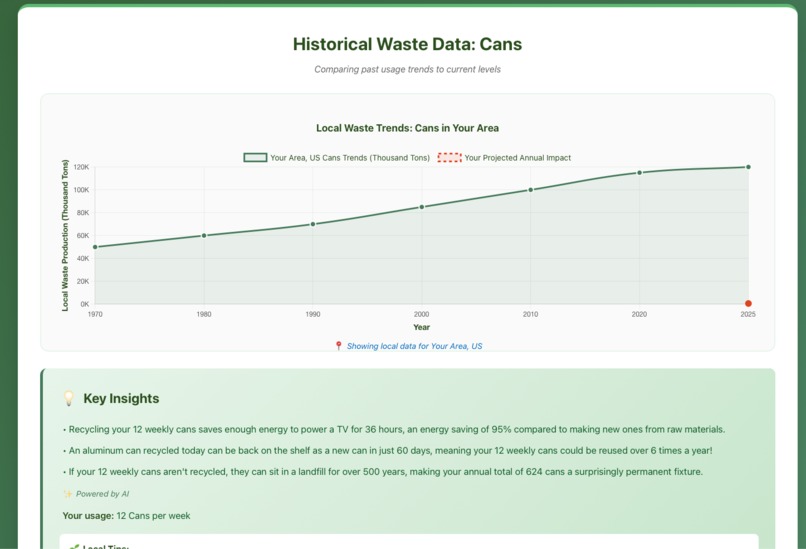The image size is (806, 549).
Task: Click the 'Historical Waste Data: Cans' heading
Action: pos(408,44)
